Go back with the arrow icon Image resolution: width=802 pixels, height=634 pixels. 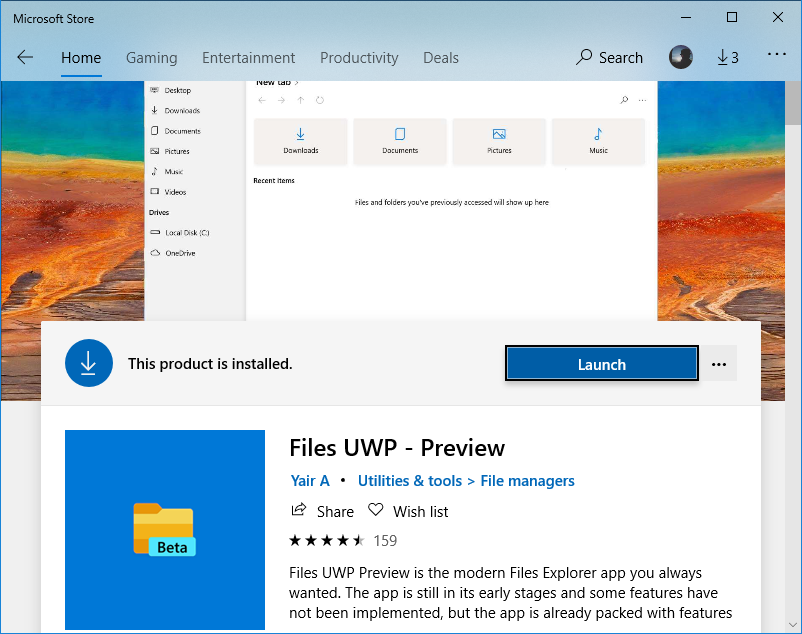tap(25, 57)
